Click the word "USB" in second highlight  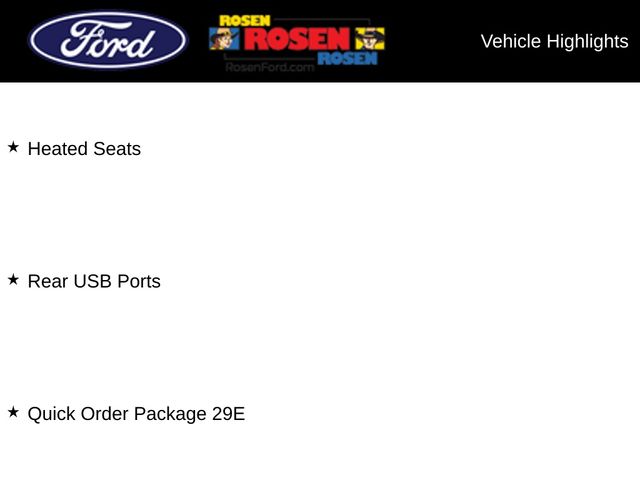pos(92,281)
